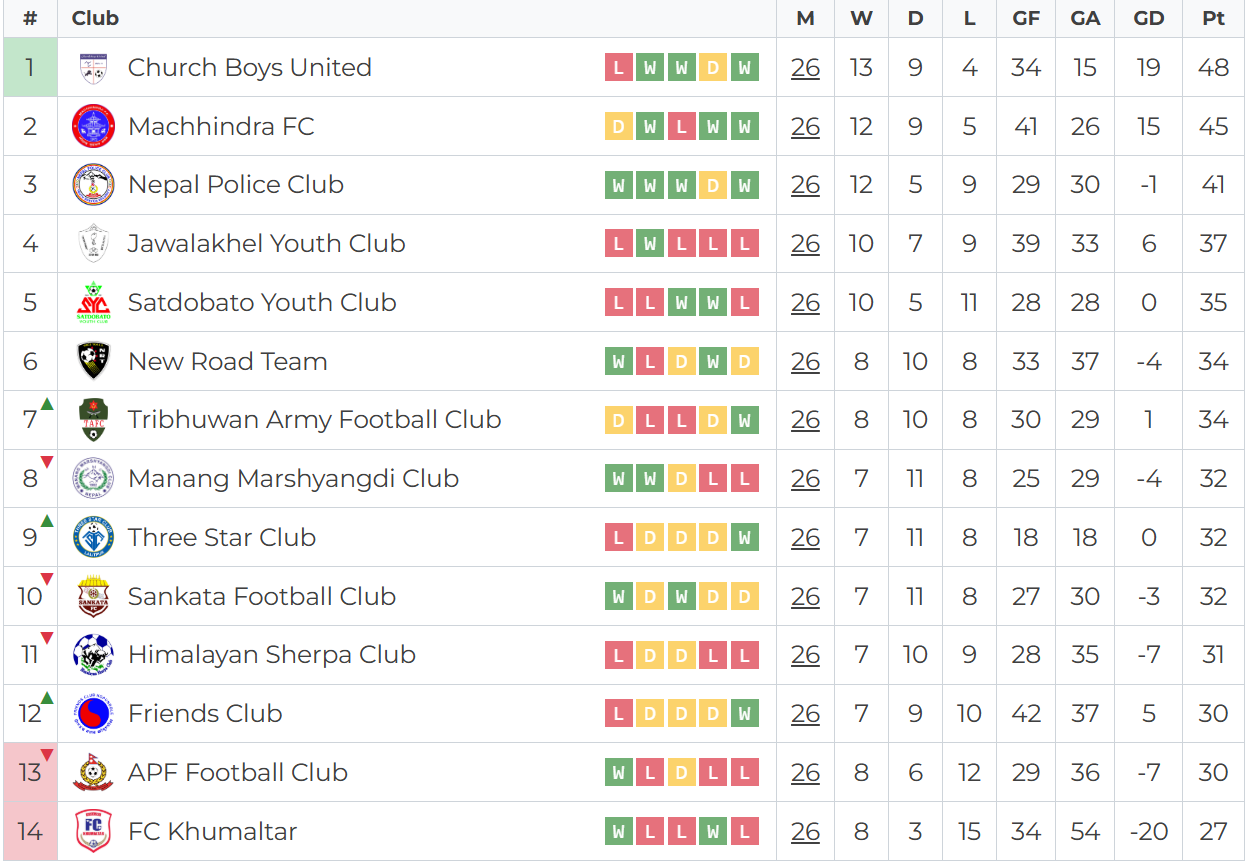Screen dimensions: 1245x865
Task: Click the Church Boys United club logo
Action: click(93, 68)
